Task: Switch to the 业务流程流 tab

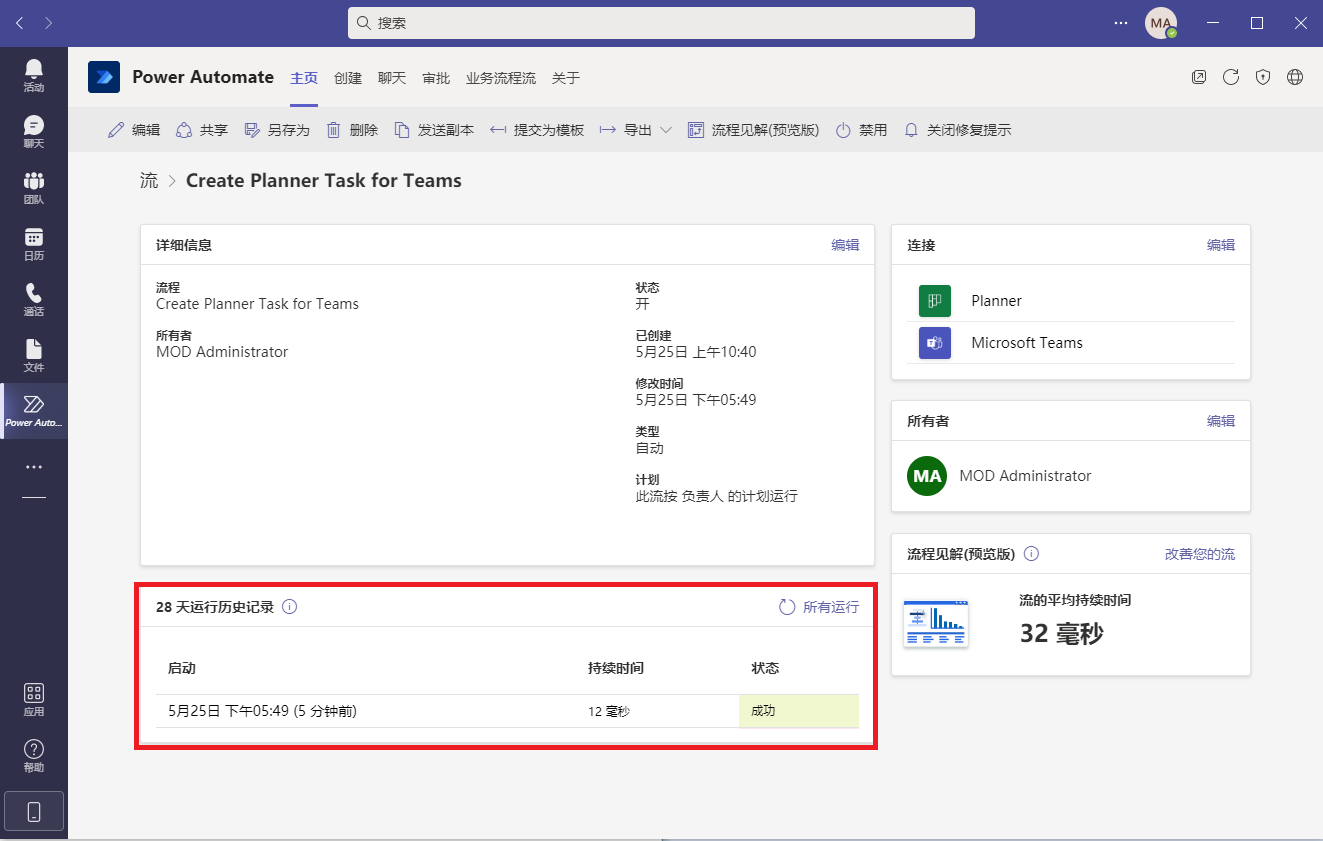Action: pyautogui.click(x=501, y=78)
